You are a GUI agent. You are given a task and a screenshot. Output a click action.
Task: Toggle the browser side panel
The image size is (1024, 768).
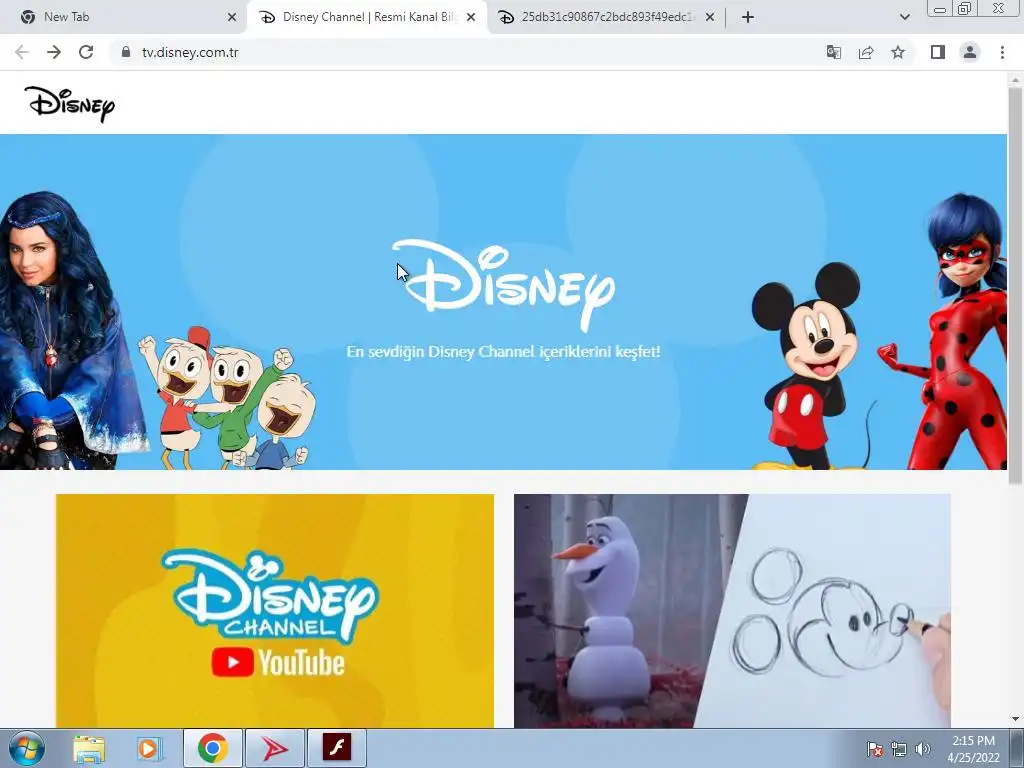click(938, 52)
